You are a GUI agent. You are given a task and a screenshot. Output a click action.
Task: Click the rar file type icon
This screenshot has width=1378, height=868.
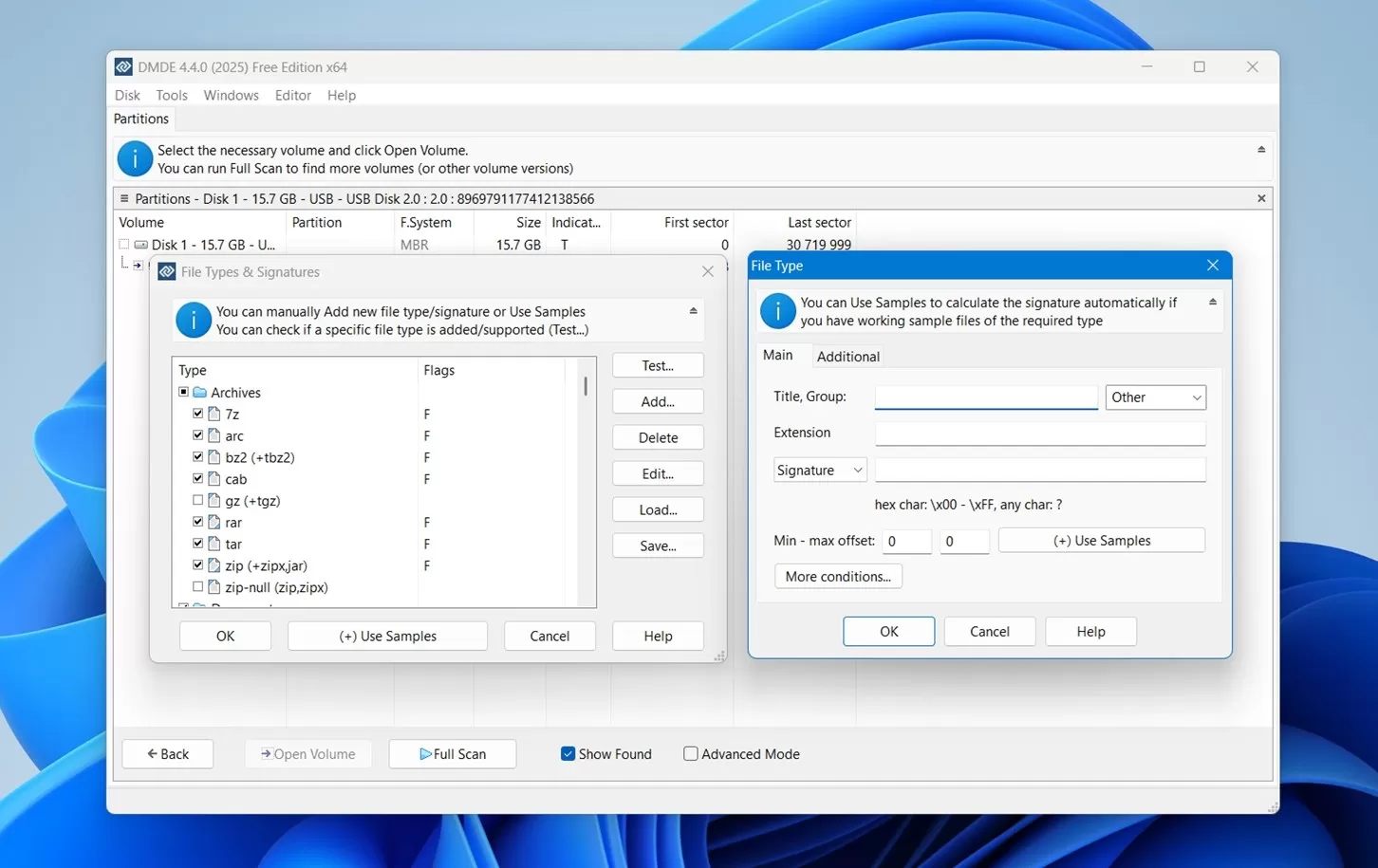point(214,522)
